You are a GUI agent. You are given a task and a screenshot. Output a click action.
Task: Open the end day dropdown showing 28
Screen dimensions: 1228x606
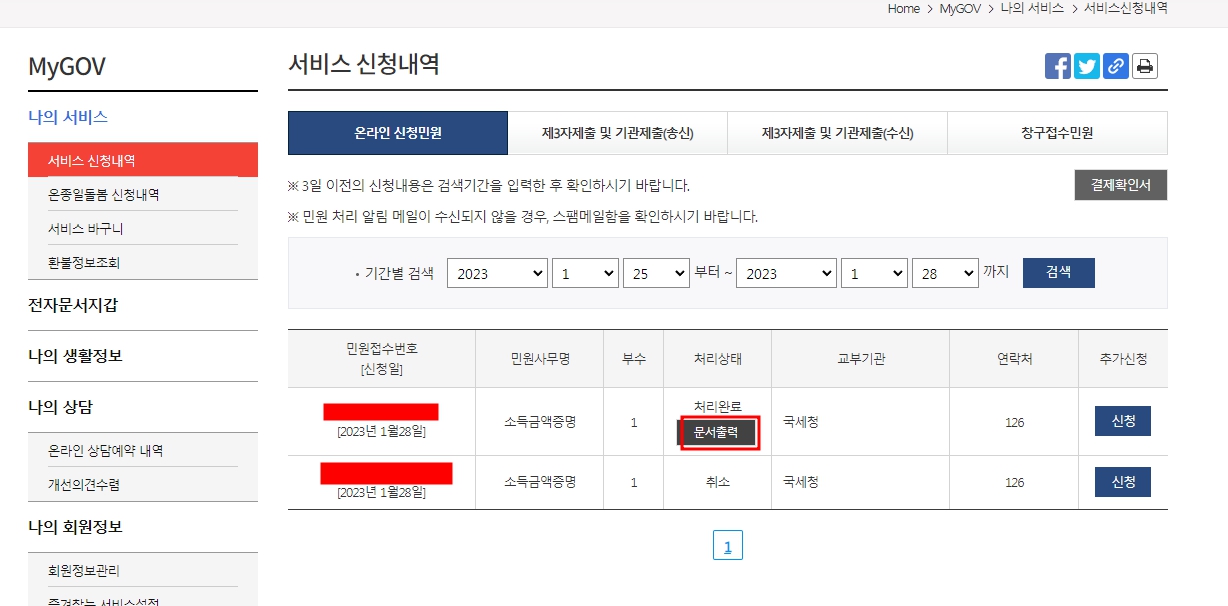click(x=945, y=272)
